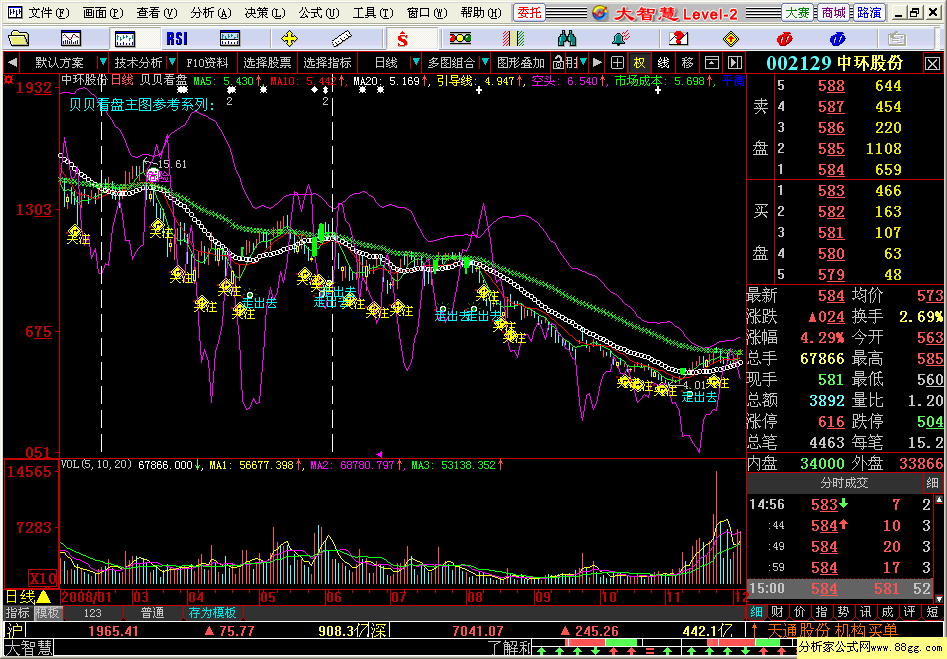Open the traffic light signal icon

[460, 39]
